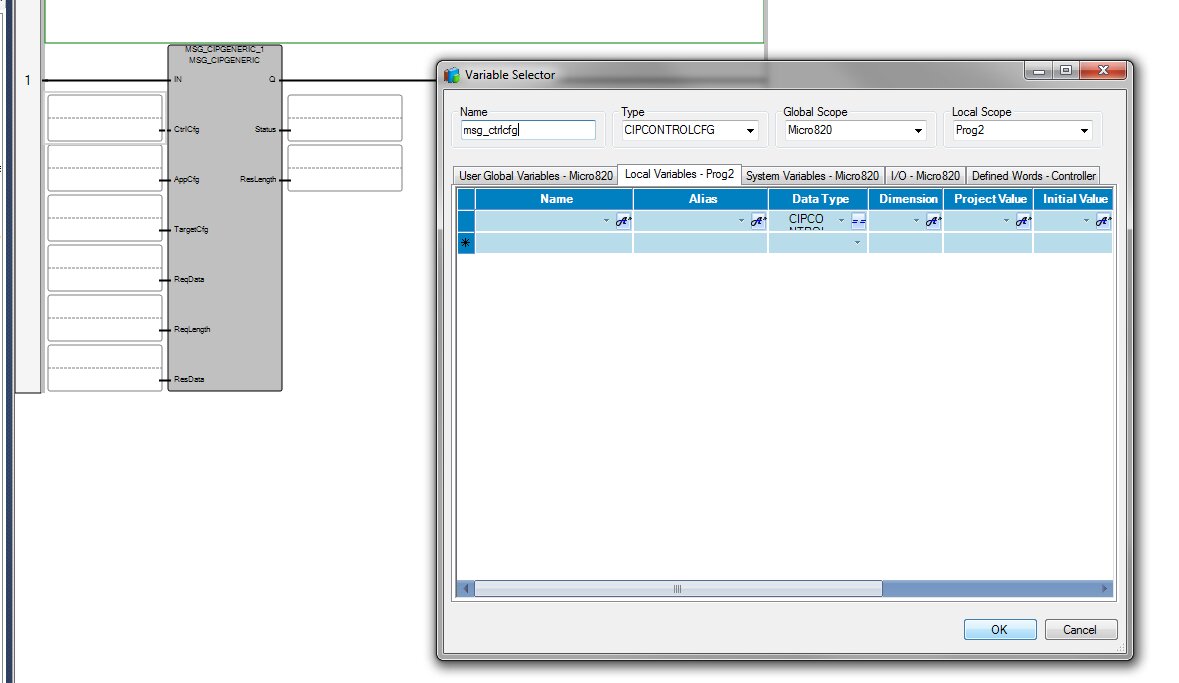This screenshot has width=1179, height=683.
Task: Click the scrollbar right arrow in the grid
Action: coord(1105,589)
